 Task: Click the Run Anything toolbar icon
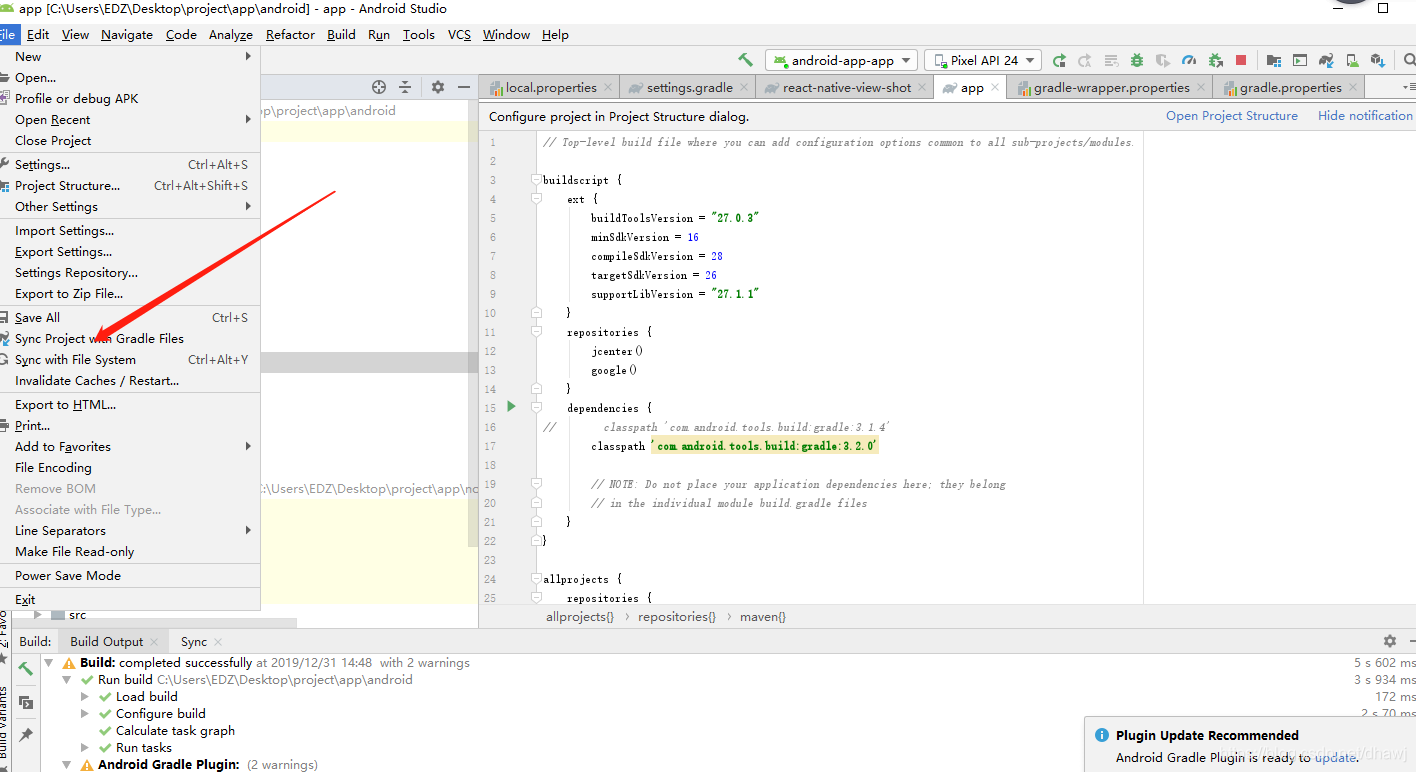click(x=1299, y=60)
